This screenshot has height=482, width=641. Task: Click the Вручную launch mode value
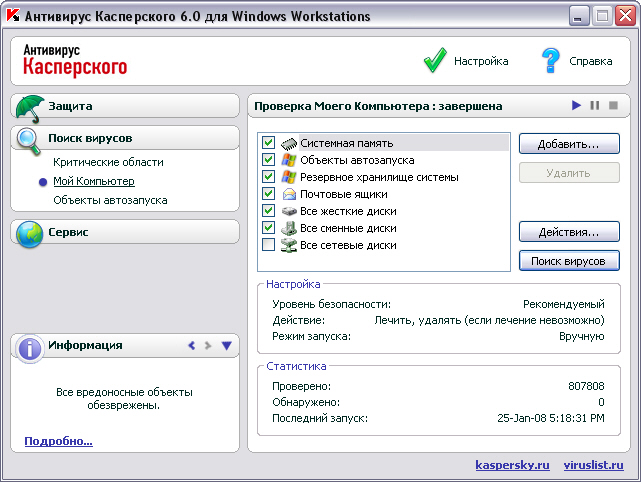tap(582, 336)
